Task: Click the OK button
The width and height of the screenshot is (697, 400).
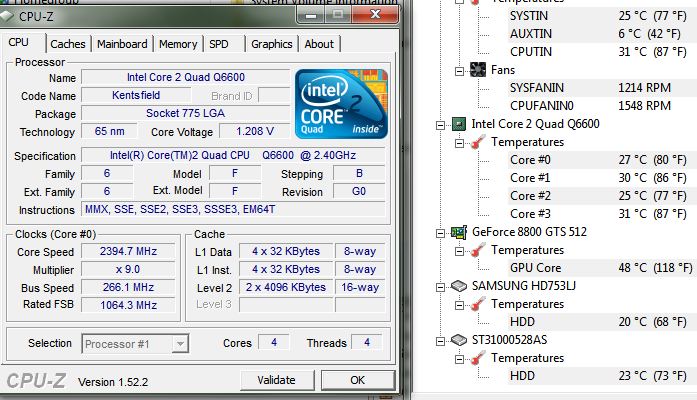Action: click(357, 380)
